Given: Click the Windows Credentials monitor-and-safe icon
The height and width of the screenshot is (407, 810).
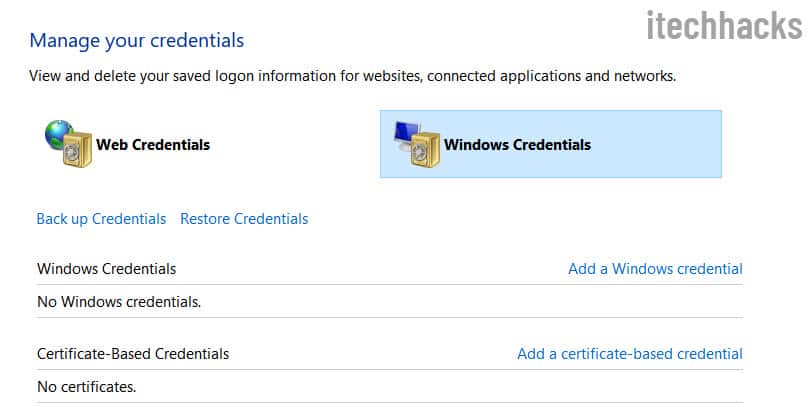Looking at the screenshot, I should click(415, 145).
